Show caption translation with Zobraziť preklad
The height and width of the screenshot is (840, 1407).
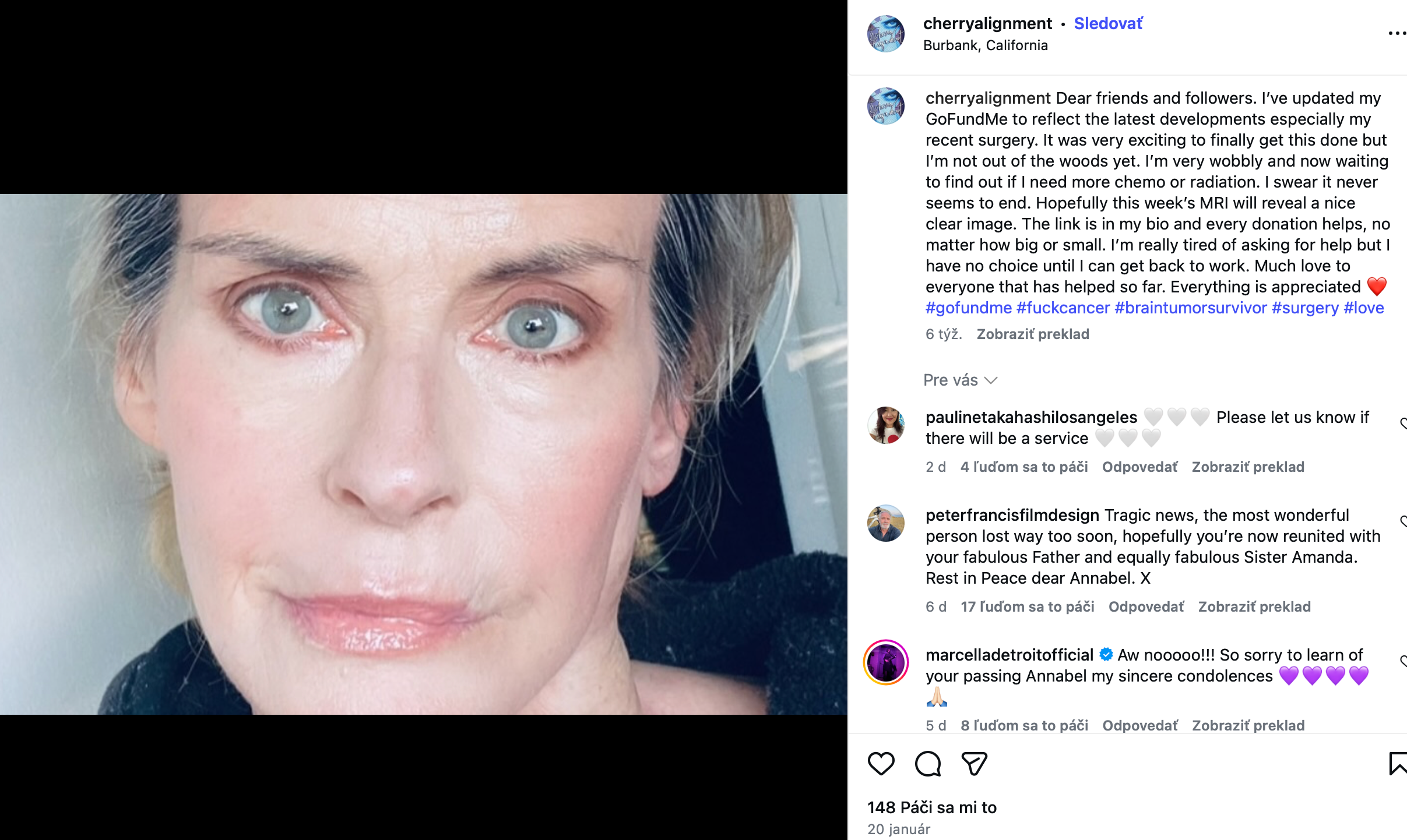coord(1033,334)
